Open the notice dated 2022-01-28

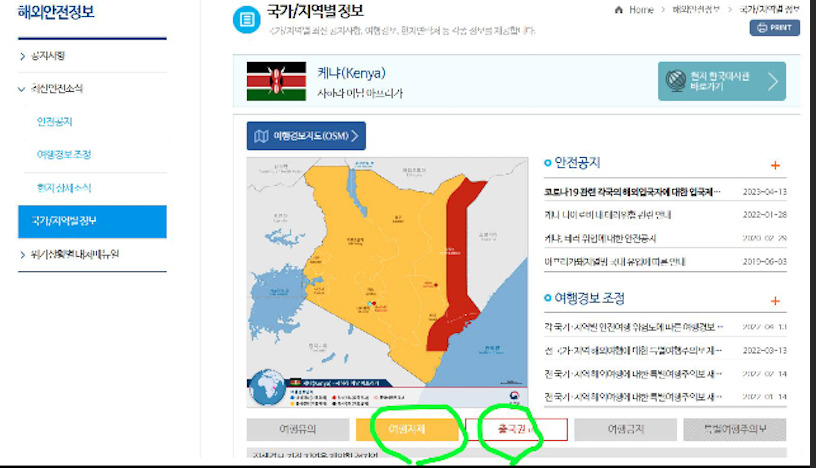[x=607, y=215]
